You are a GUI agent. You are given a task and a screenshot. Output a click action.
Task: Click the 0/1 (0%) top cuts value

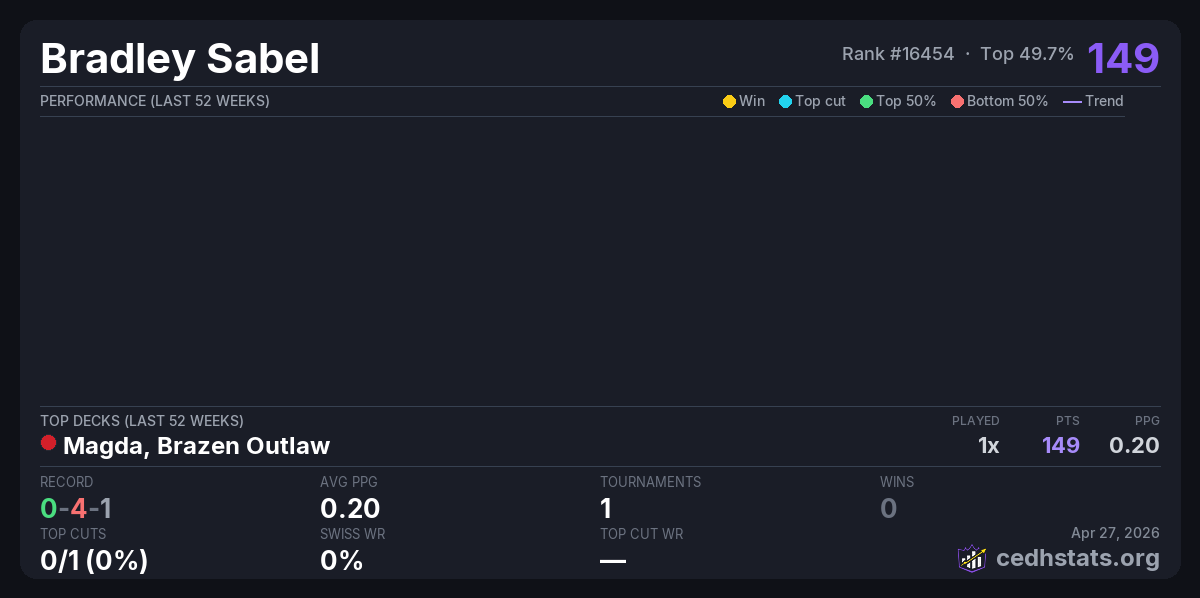(x=94, y=560)
